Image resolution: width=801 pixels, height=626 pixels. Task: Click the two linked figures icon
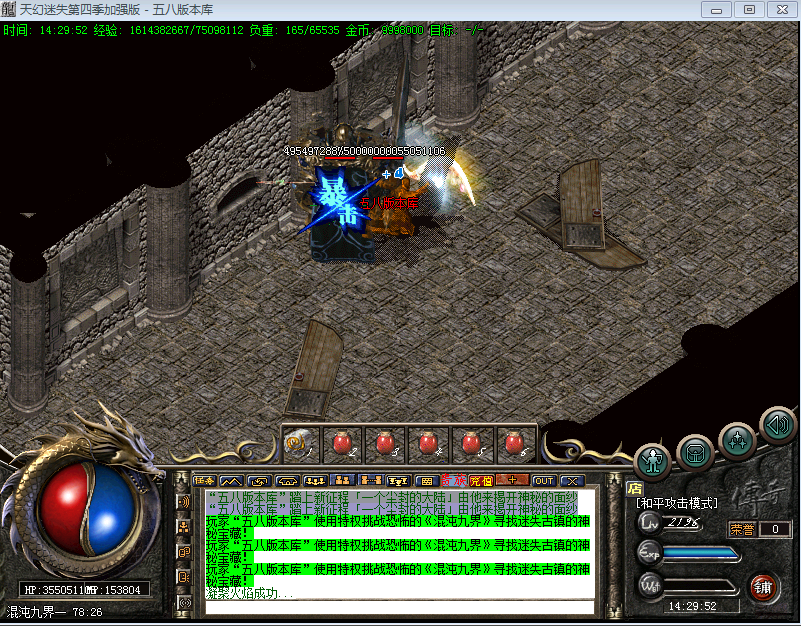point(371,481)
